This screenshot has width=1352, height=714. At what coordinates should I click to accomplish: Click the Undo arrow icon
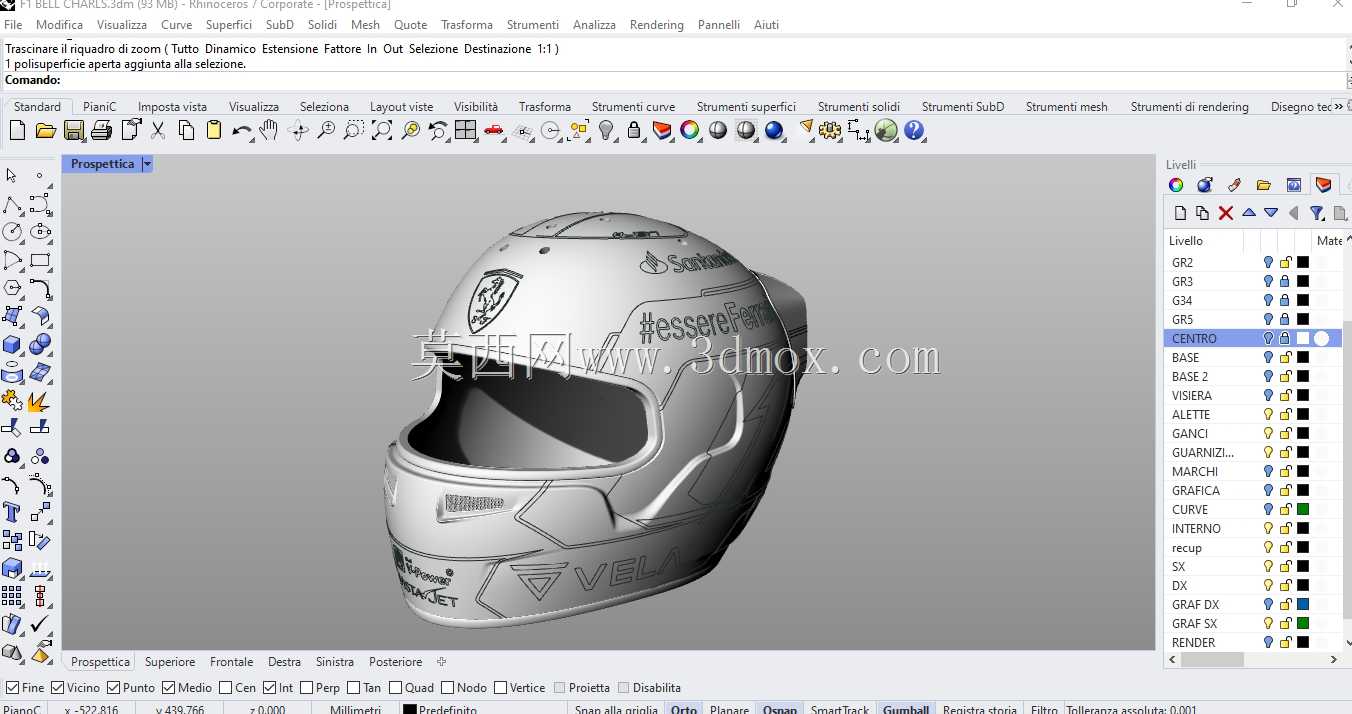[x=241, y=130]
